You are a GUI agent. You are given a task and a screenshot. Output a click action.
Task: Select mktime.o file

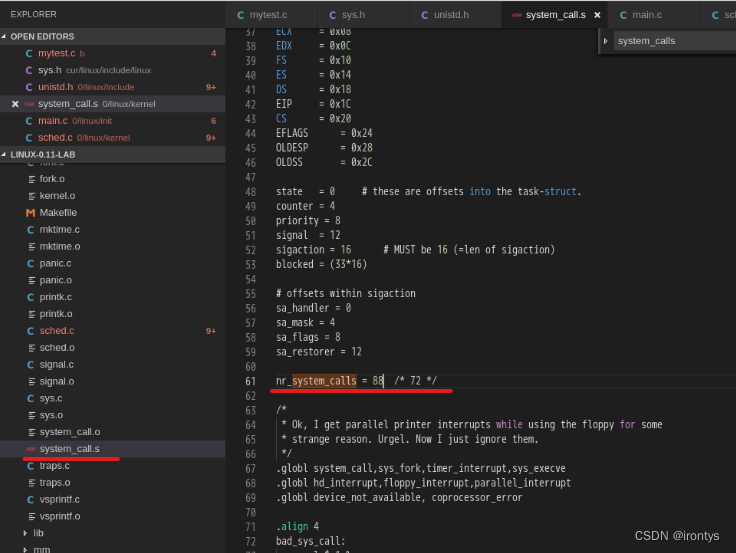click(113, 246)
